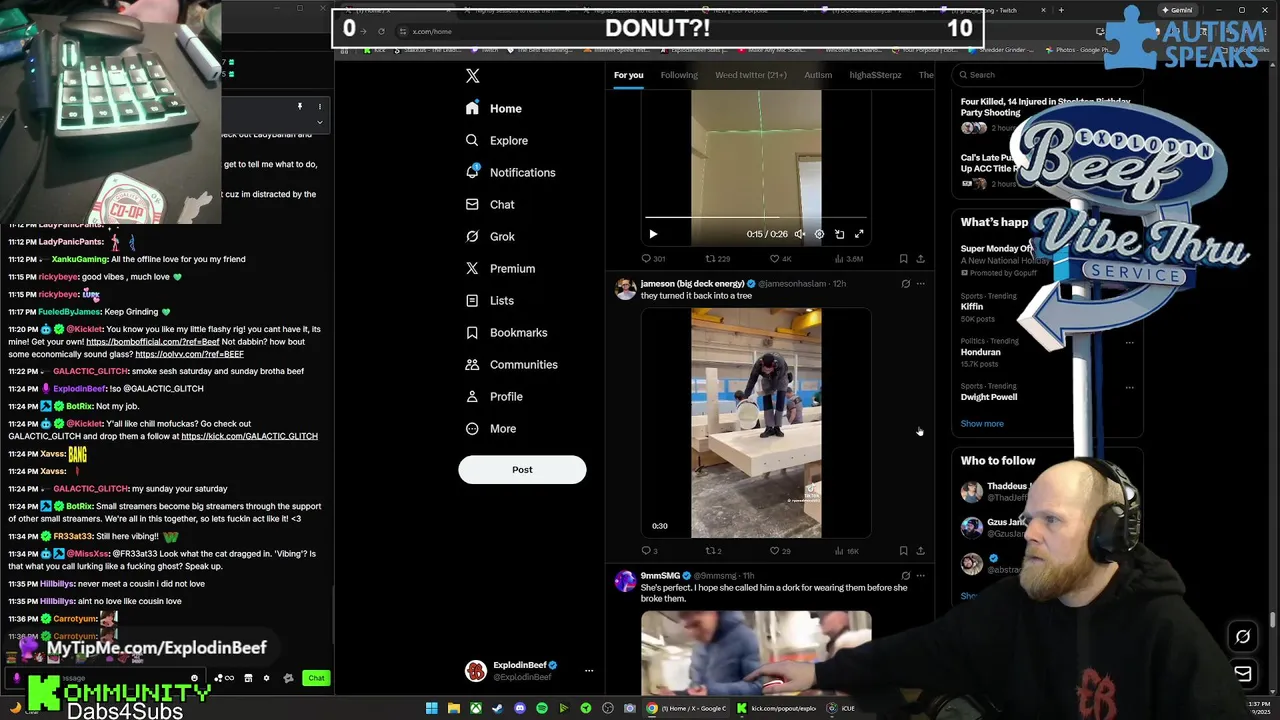Open Communities in the X sidebar
The image size is (1280, 720).
[x=511, y=364]
